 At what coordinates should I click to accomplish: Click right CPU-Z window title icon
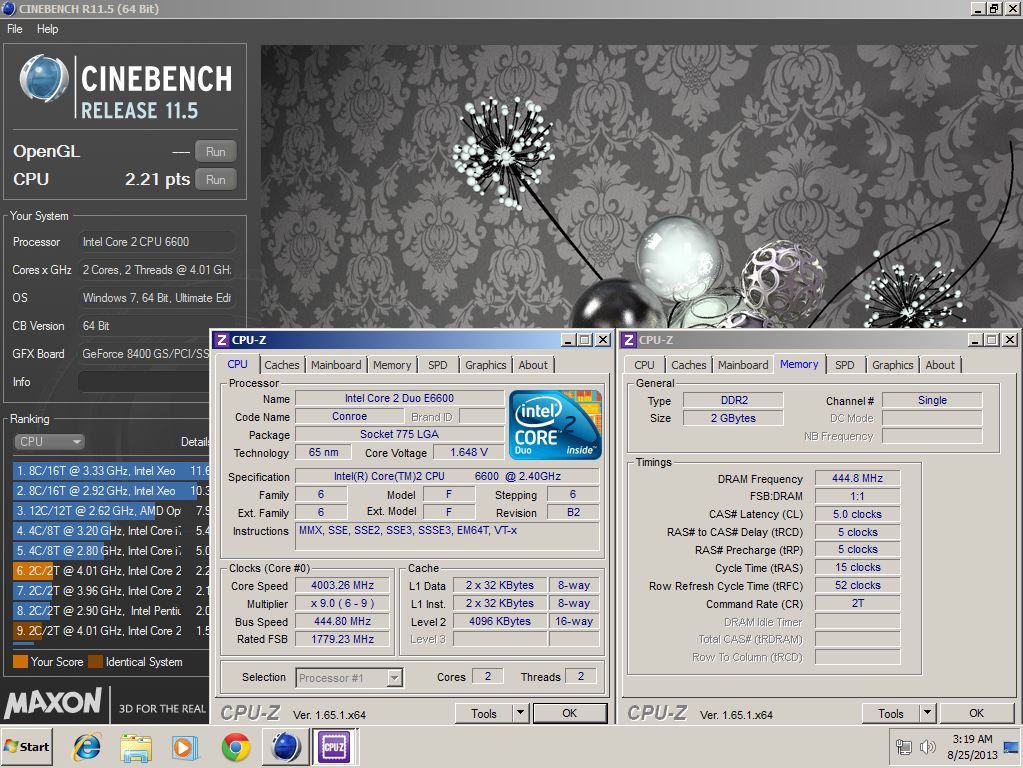tap(629, 340)
